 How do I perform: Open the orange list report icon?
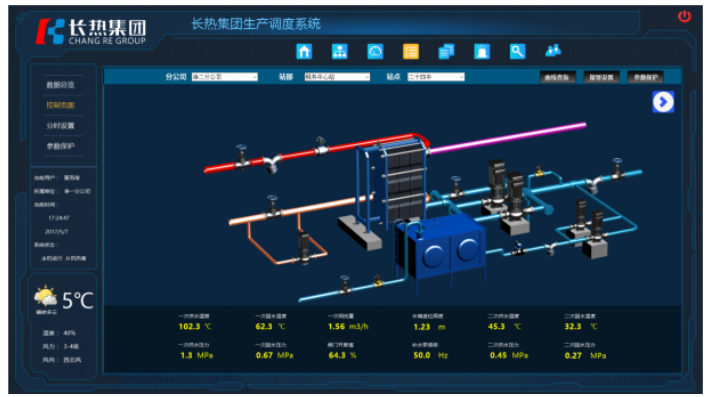coord(411,51)
